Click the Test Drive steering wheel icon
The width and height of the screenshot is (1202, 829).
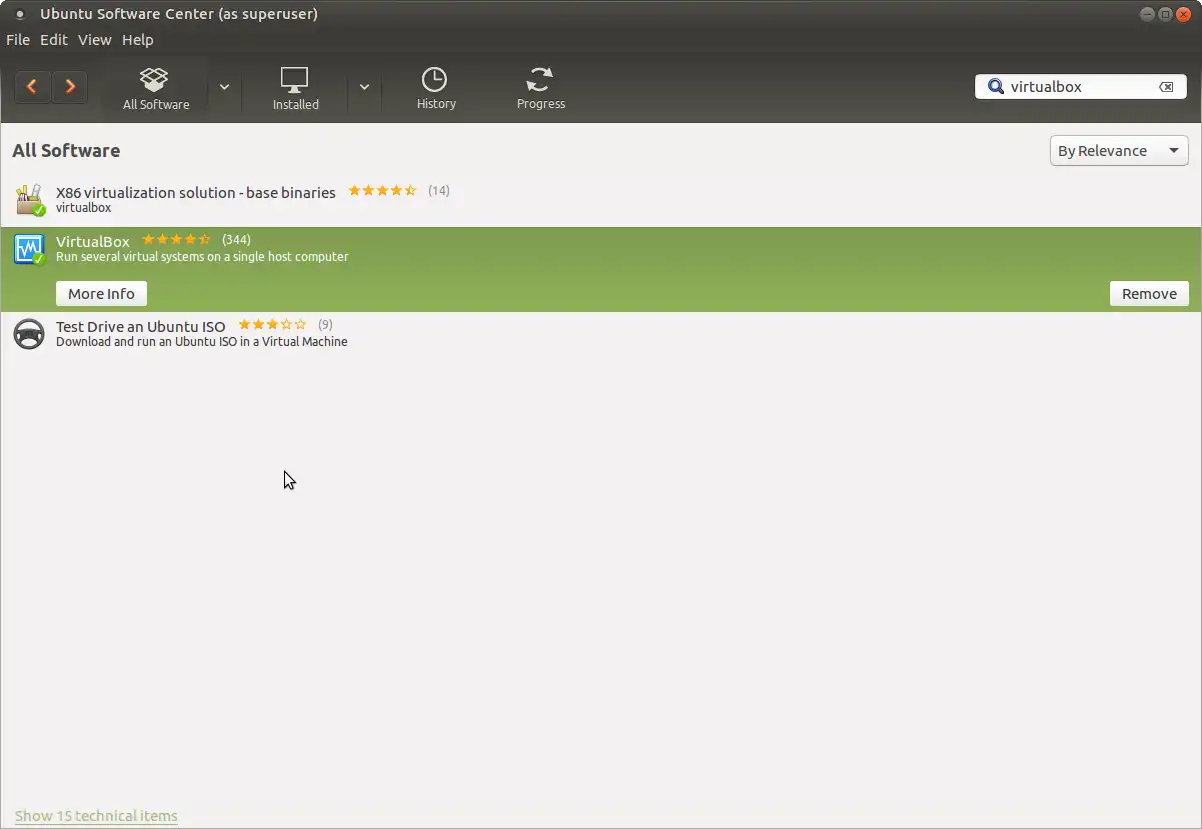pos(29,334)
